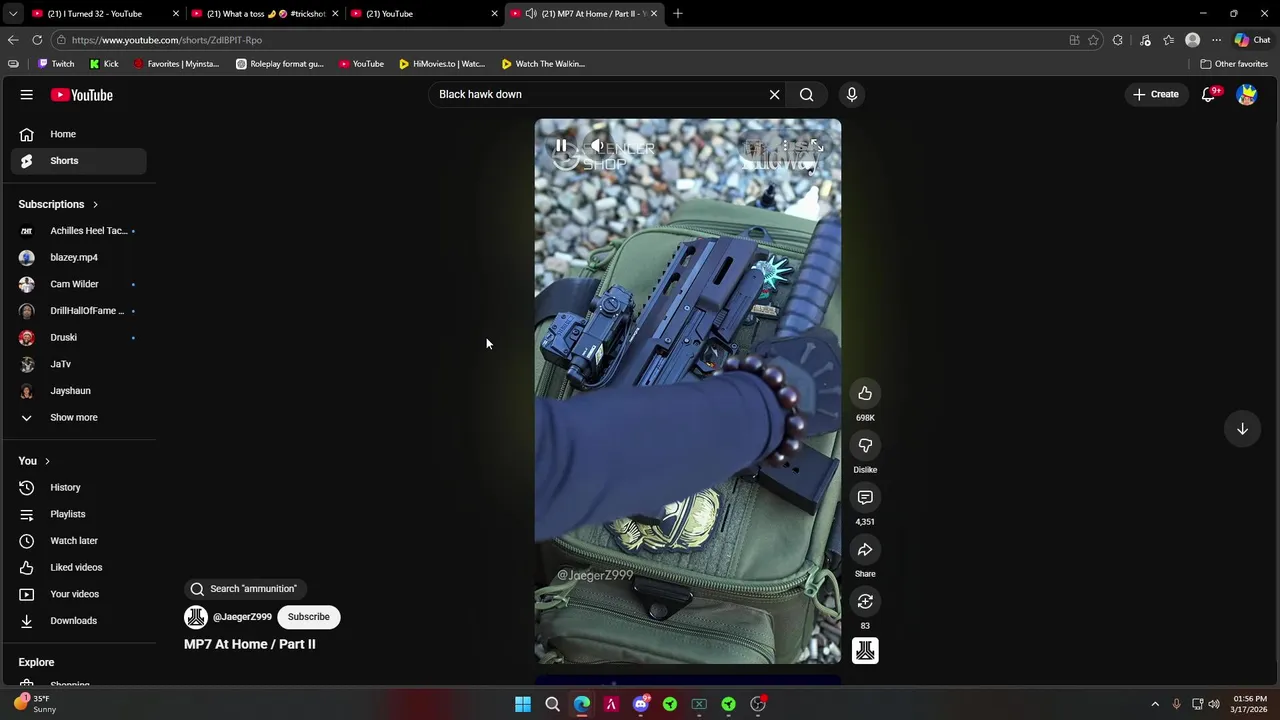Screen dimensions: 1280x720
Task: Open DrillHallOfFame channel
Action: tap(79, 310)
